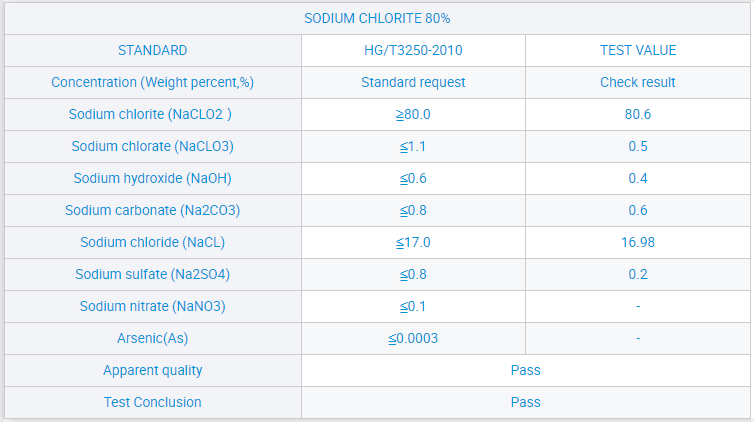Select the Sodium sulfate (Na2SO4) label
754x422 pixels.
click(x=152, y=274)
